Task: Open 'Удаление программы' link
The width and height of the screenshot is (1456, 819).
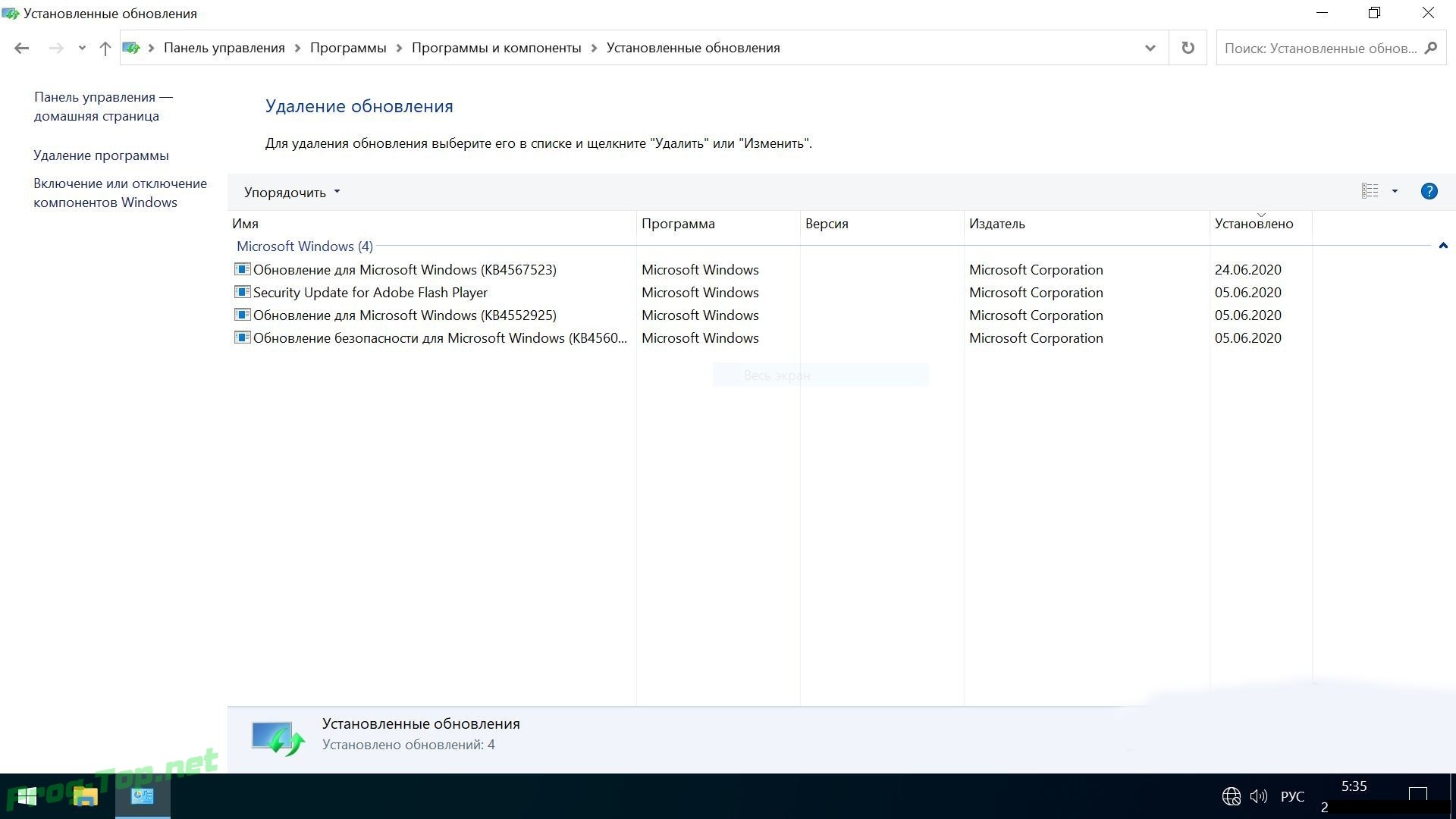Action: (101, 155)
